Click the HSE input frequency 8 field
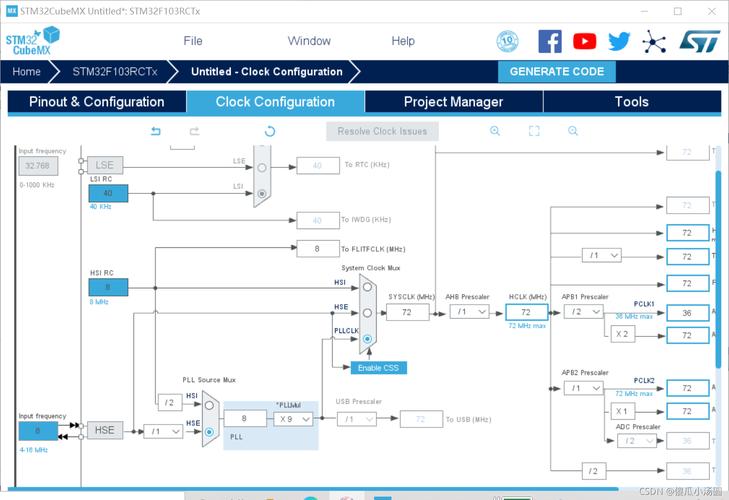The image size is (729, 500). point(38,431)
